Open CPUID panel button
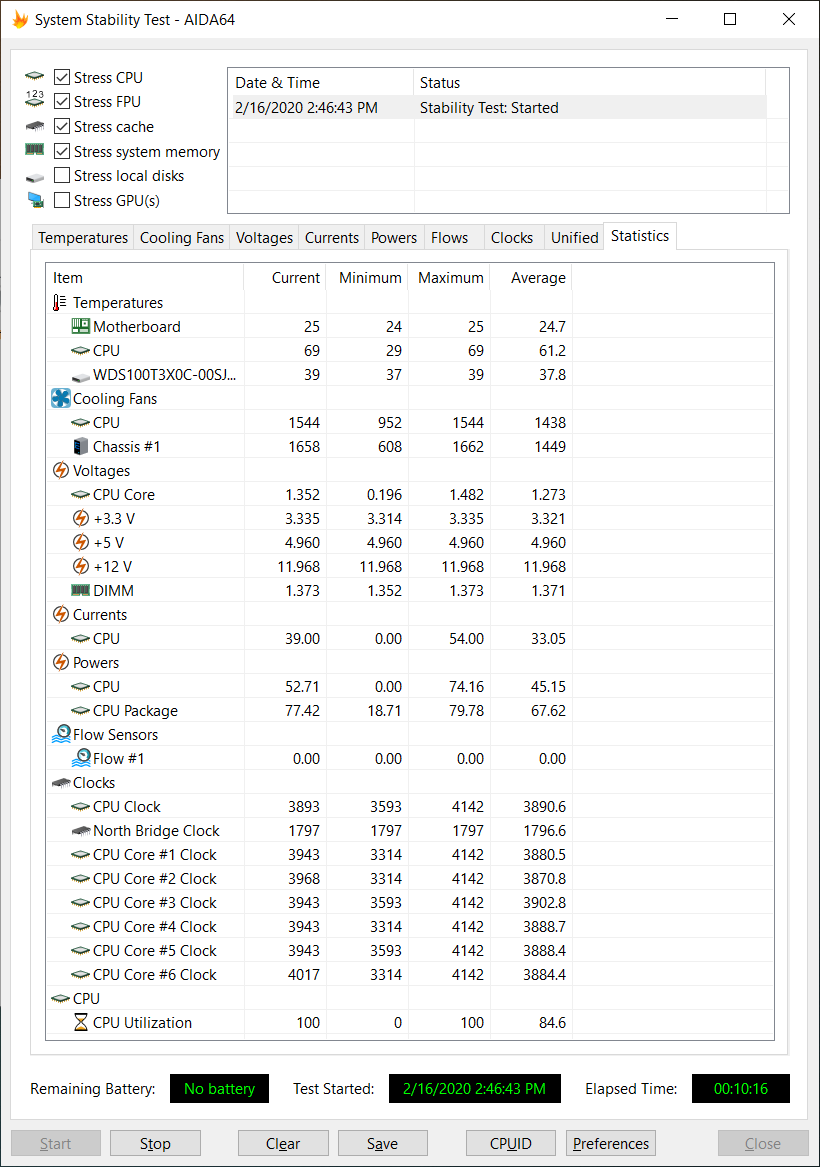This screenshot has width=820, height=1167. pos(510,1143)
